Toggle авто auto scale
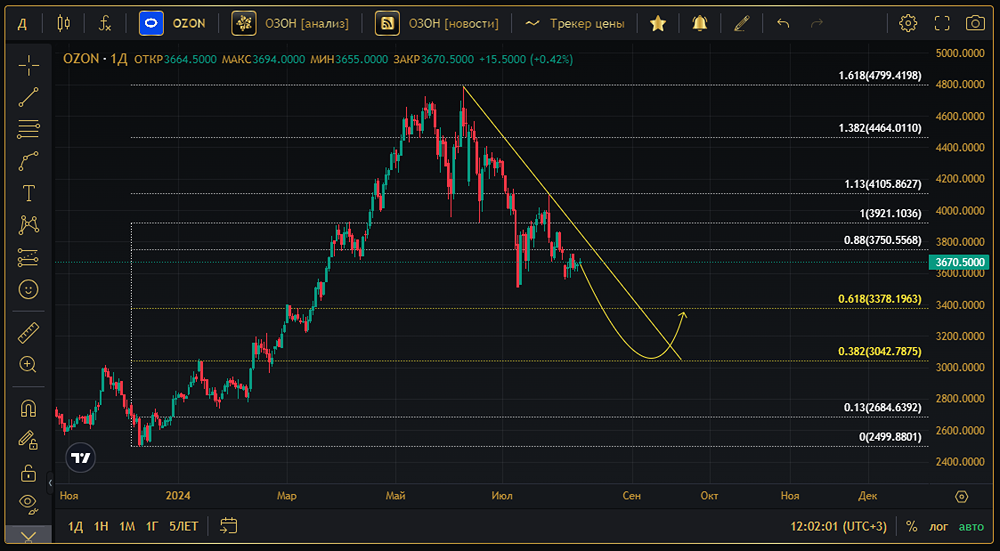 (971, 527)
